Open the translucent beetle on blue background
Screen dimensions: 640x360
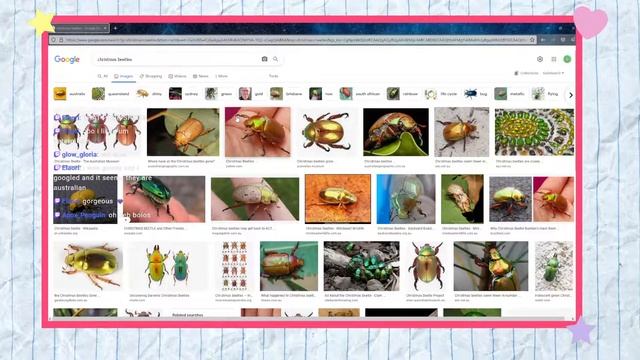click(x=406, y=199)
